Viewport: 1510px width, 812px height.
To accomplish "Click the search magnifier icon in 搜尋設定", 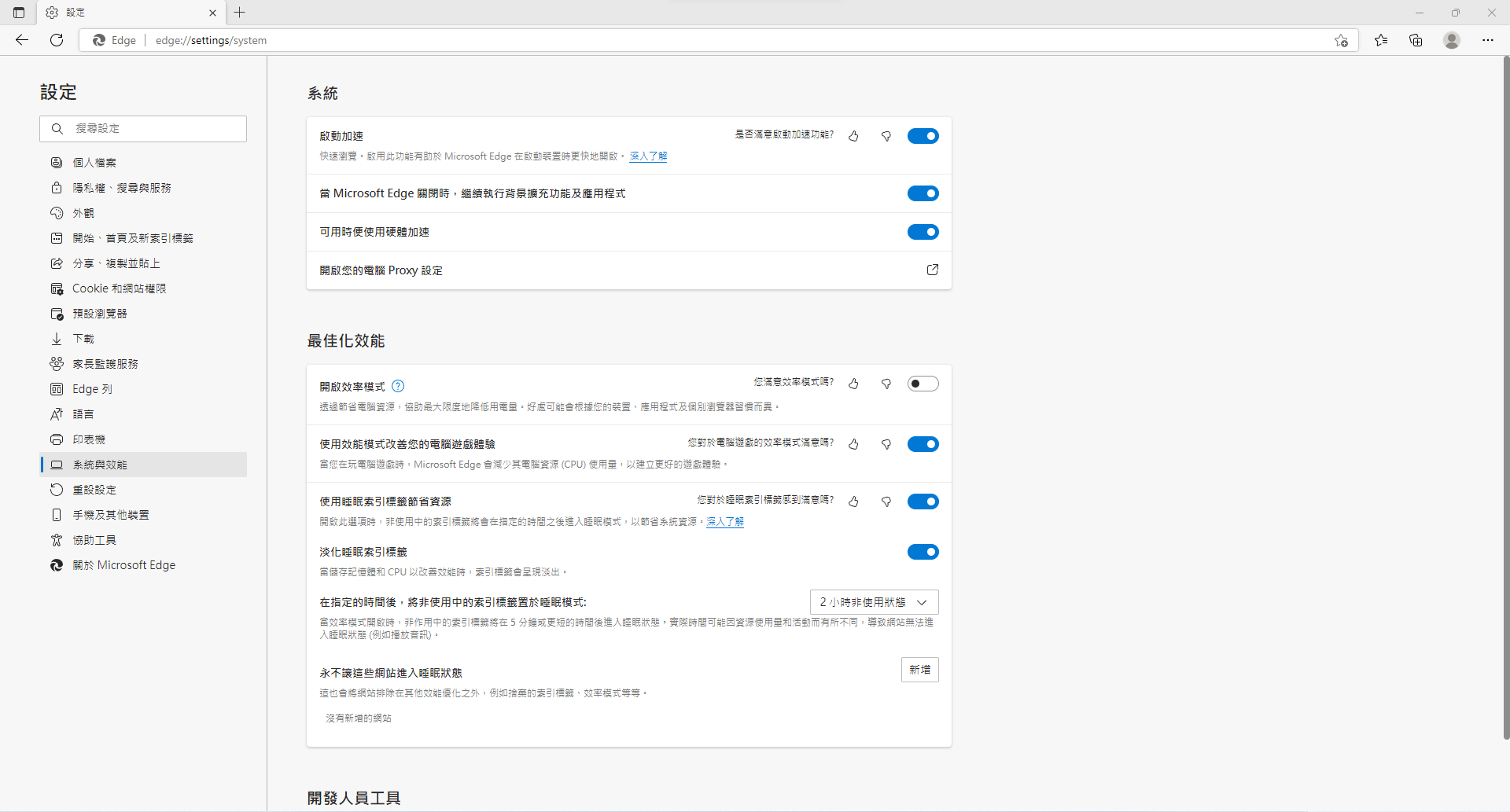I will click(x=57, y=128).
